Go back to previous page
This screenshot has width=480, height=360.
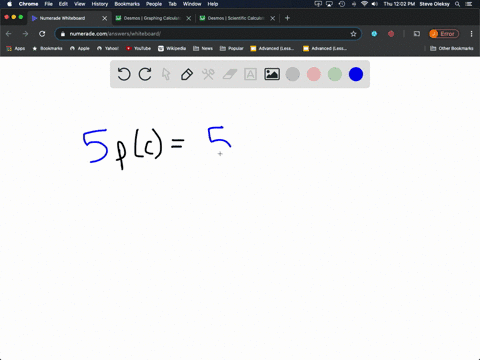pyautogui.click(x=9, y=34)
